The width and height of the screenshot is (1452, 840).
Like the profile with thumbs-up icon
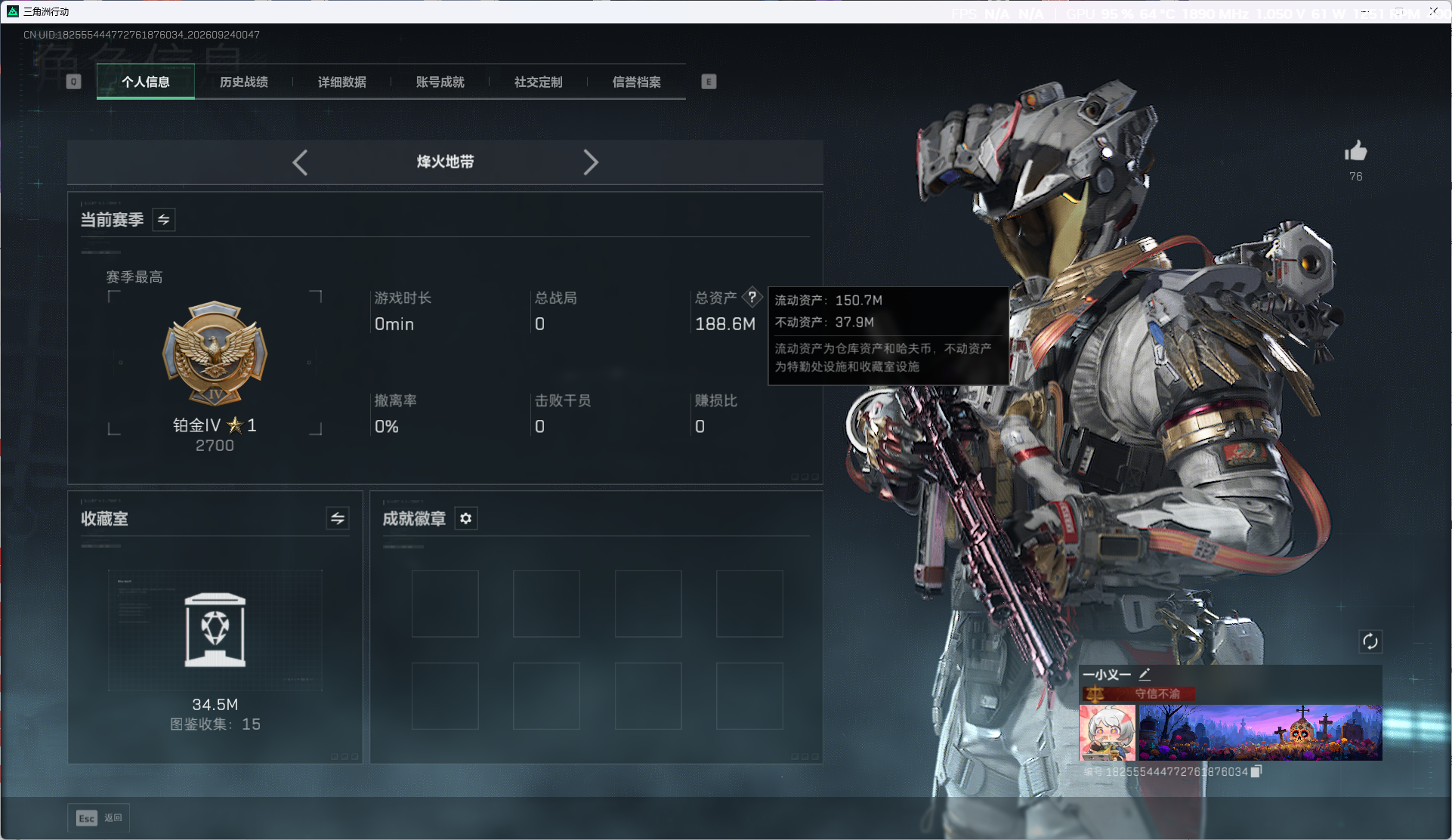(1356, 151)
